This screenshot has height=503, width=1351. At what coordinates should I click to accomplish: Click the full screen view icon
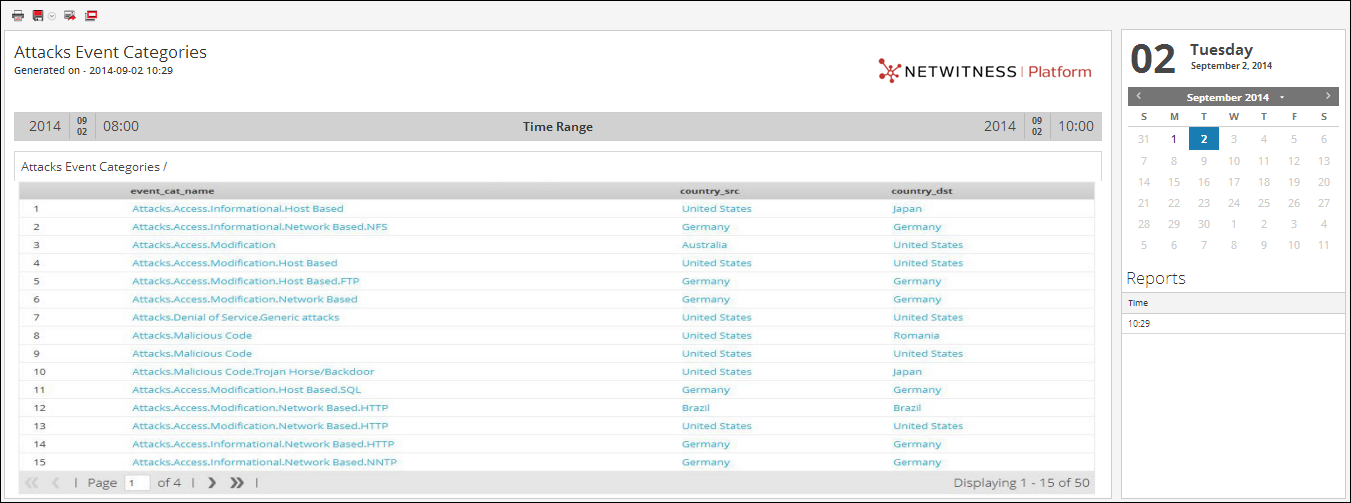tap(91, 15)
